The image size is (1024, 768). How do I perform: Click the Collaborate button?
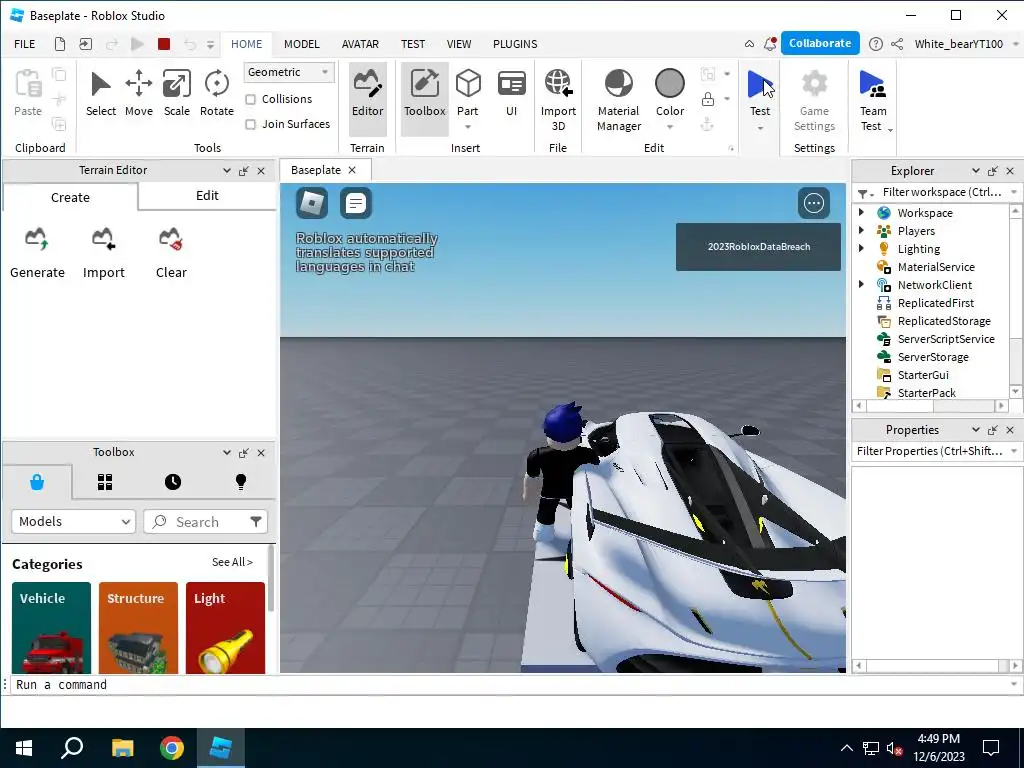tap(820, 43)
